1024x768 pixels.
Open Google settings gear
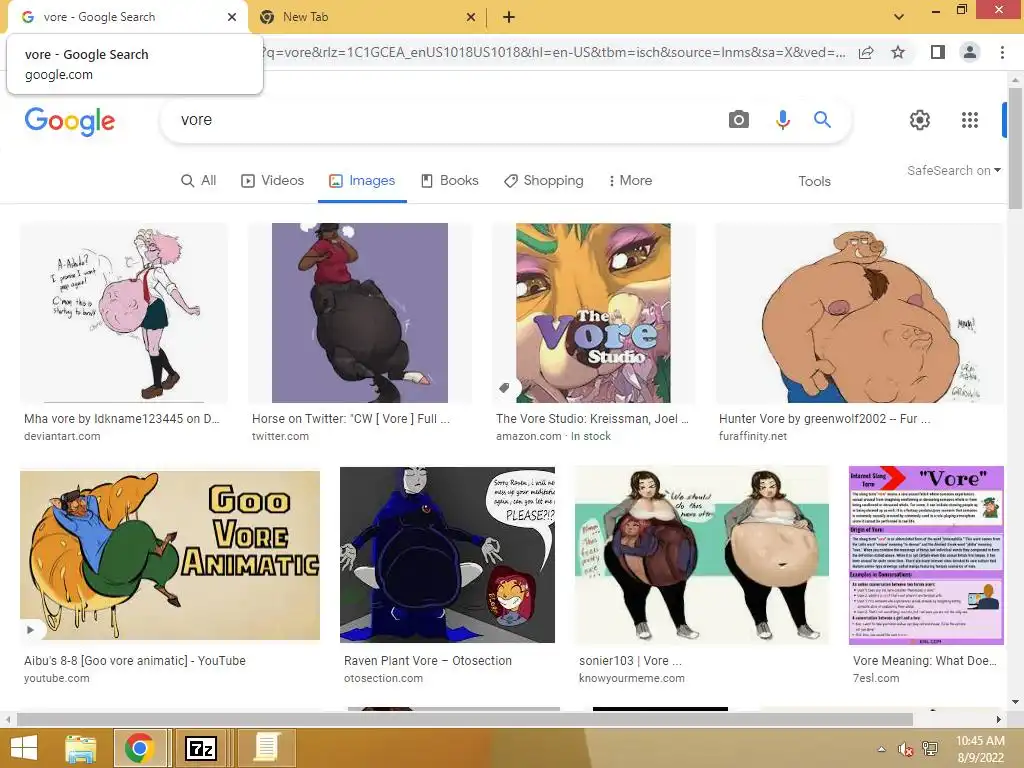click(x=920, y=120)
